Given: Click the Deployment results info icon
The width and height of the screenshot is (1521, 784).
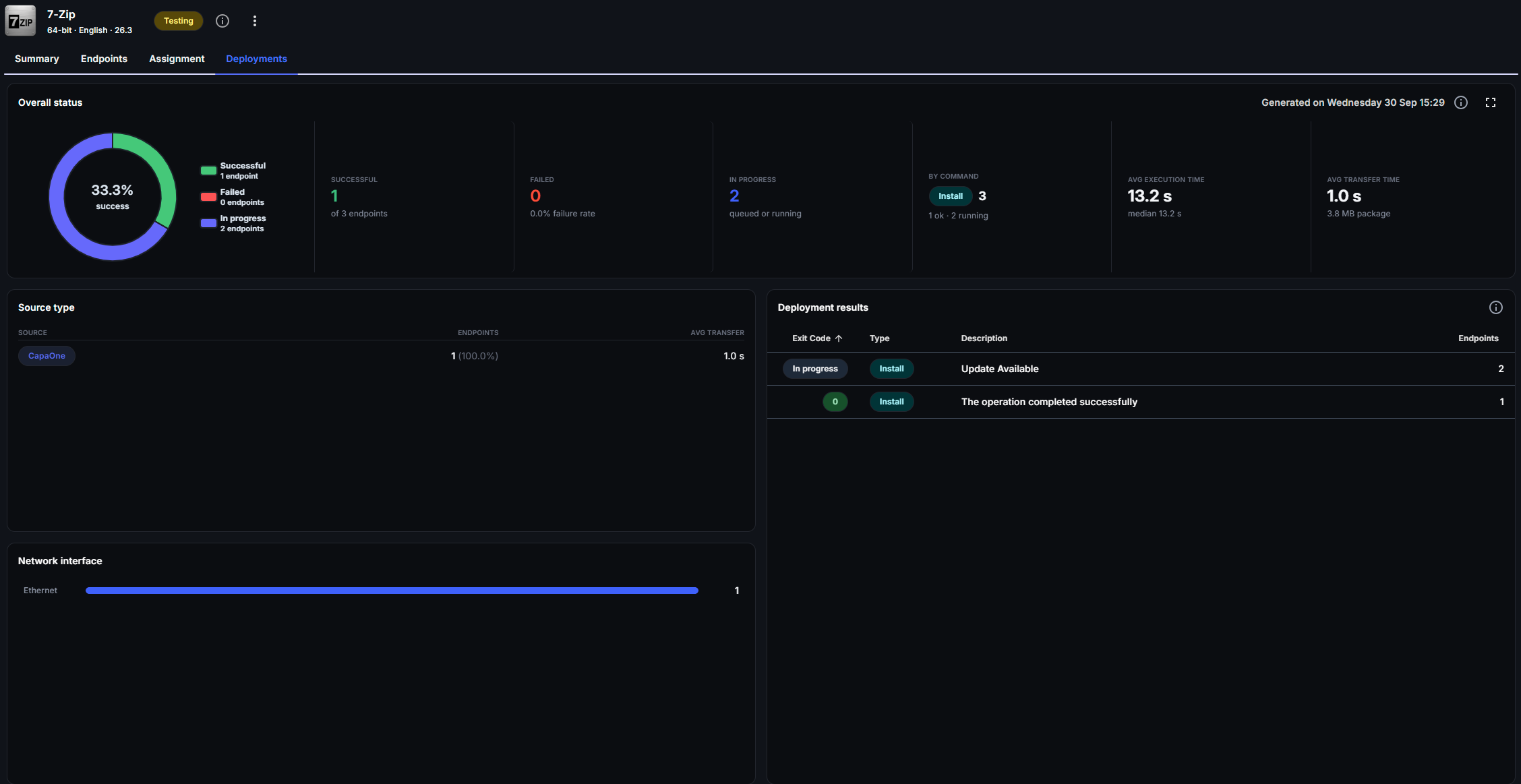Looking at the screenshot, I should coord(1496,308).
